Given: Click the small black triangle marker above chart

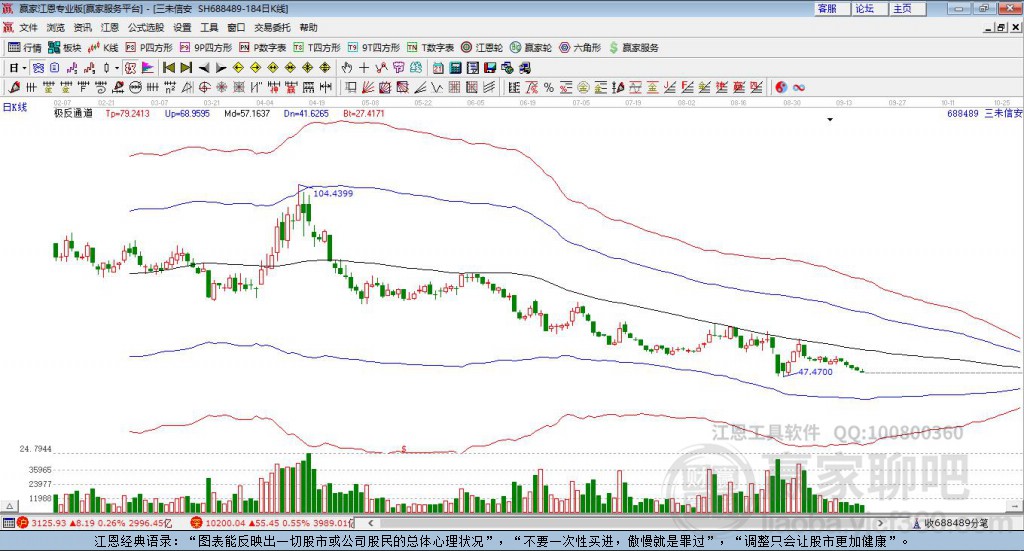Looking at the screenshot, I should pyautogui.click(x=830, y=119).
